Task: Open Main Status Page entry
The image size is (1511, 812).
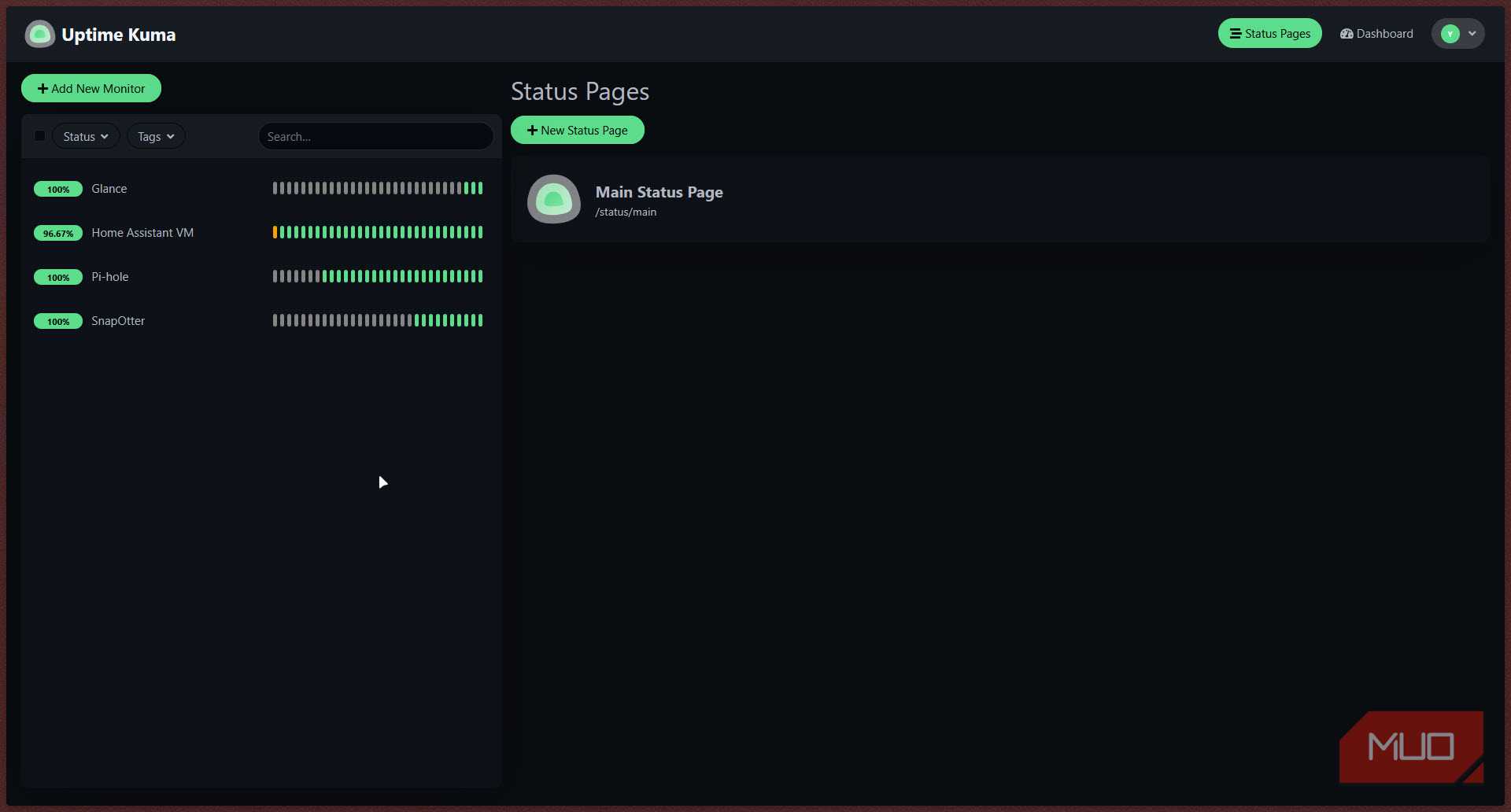Action: [x=1000, y=199]
